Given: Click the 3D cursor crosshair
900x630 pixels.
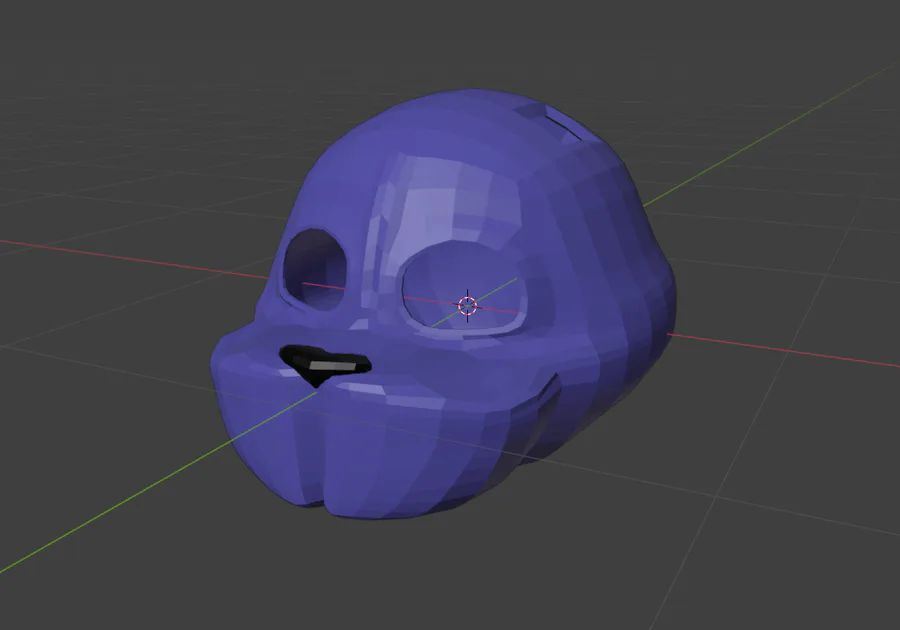Looking at the screenshot, I should tap(468, 306).
